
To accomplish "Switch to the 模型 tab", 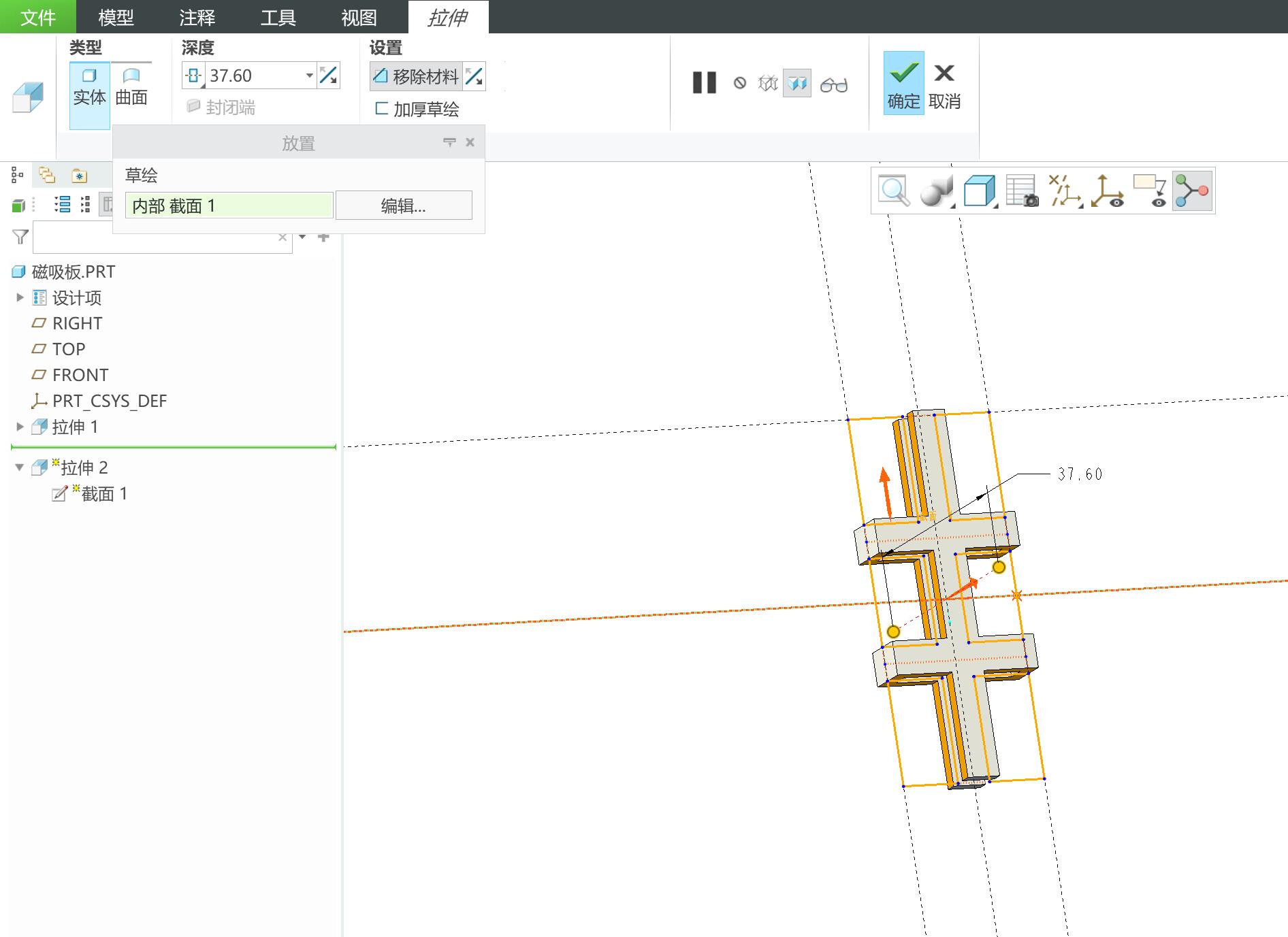I will coord(116,17).
